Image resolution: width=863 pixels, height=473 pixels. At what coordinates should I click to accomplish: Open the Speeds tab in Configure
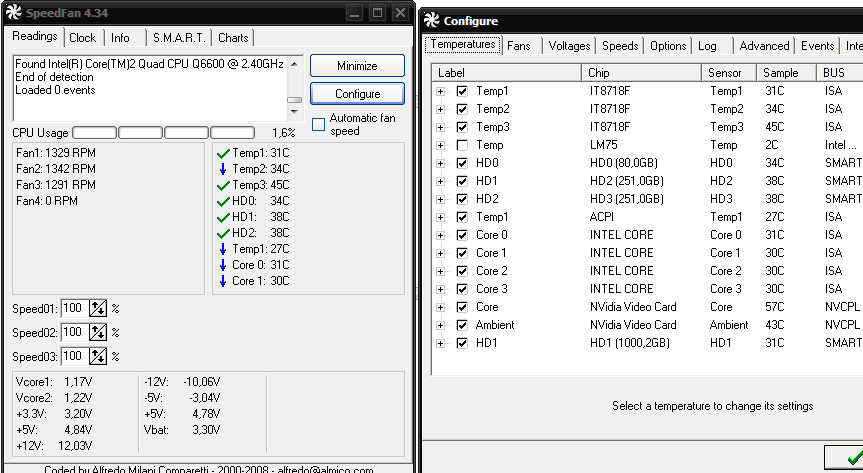pos(620,46)
